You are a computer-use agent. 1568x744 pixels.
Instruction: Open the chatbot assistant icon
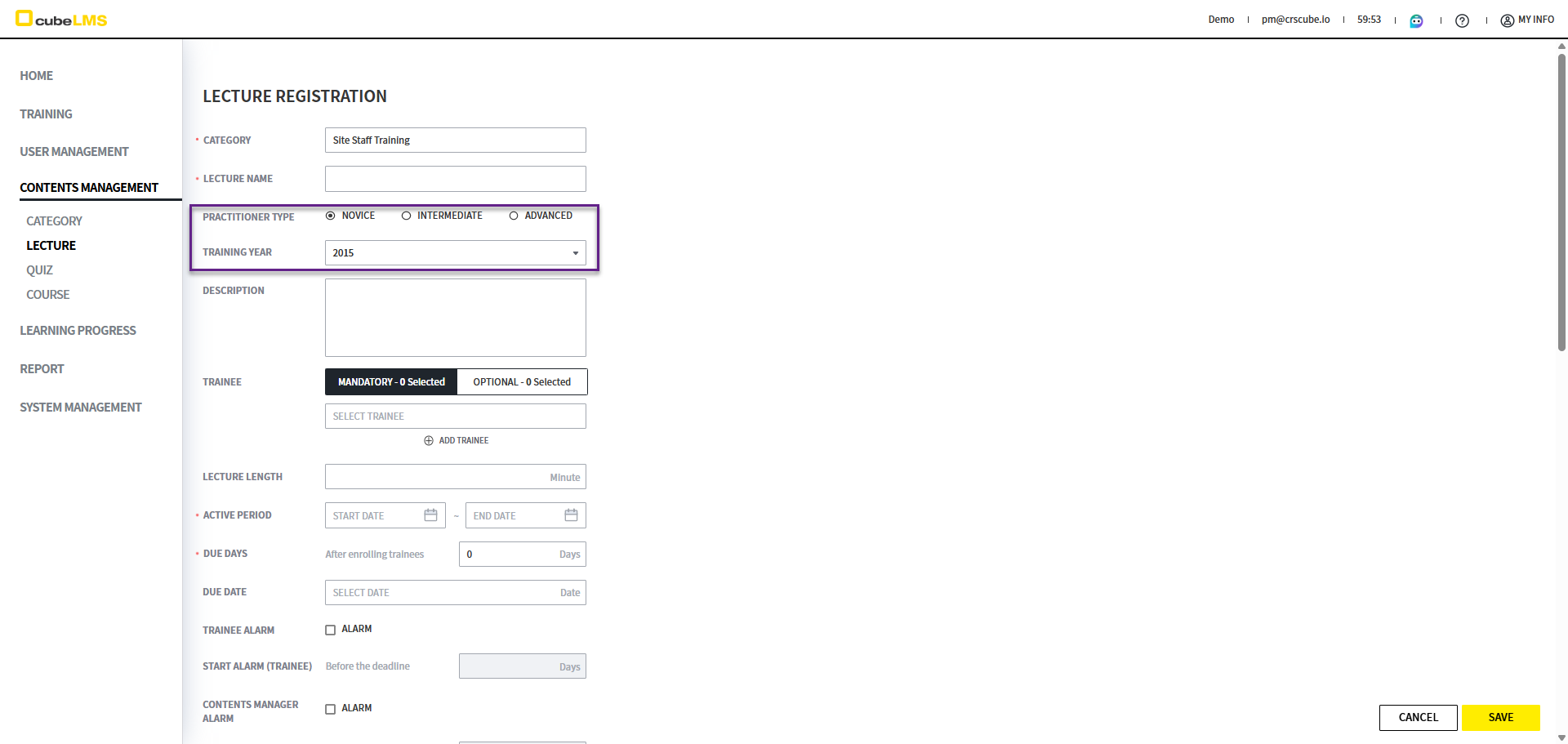[x=1416, y=20]
